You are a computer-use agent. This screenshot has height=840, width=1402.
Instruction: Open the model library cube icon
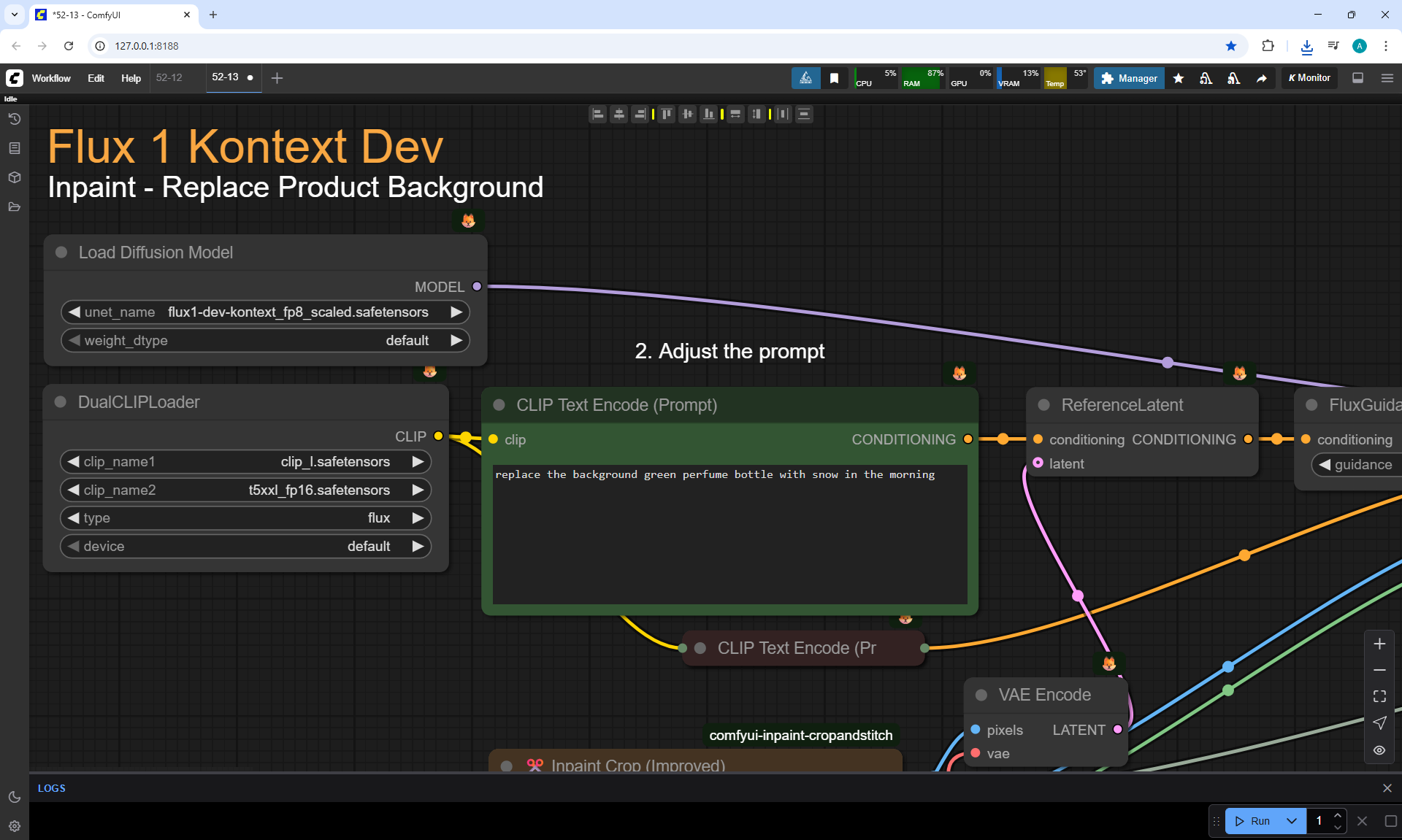tap(15, 177)
